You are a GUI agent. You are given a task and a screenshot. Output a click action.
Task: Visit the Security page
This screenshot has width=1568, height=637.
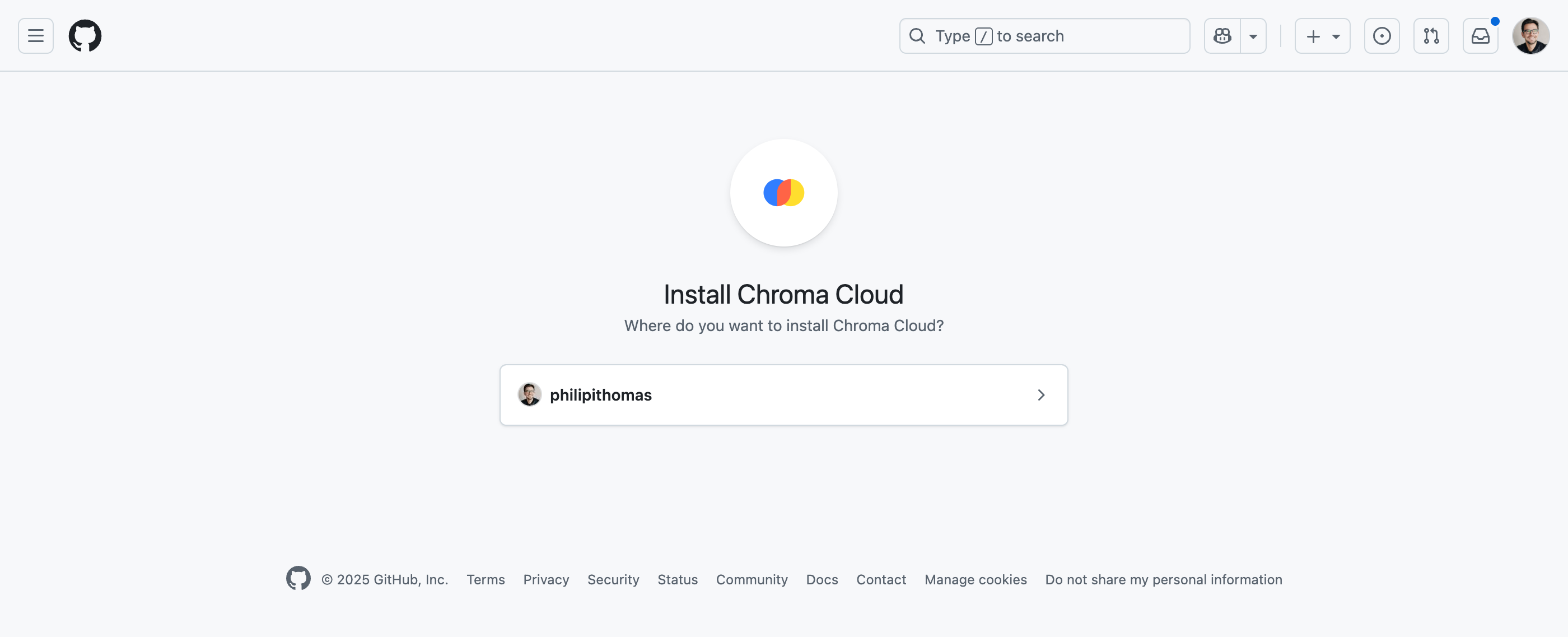point(613,579)
